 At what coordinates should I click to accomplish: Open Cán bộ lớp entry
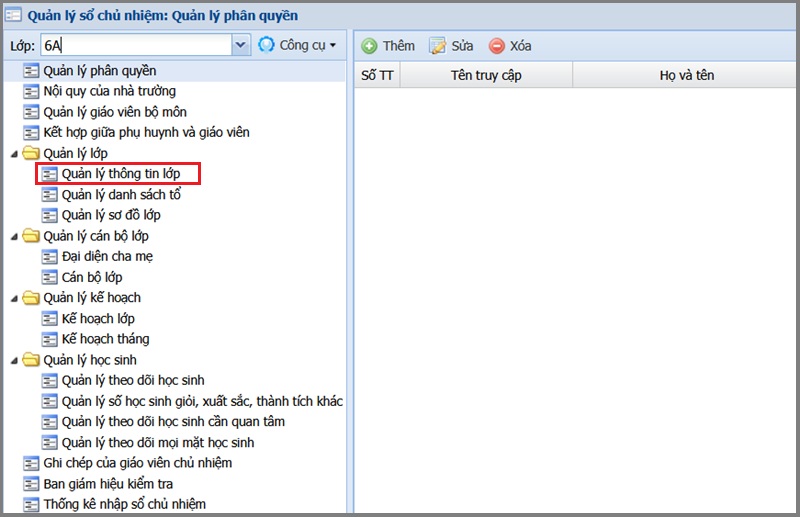92,277
